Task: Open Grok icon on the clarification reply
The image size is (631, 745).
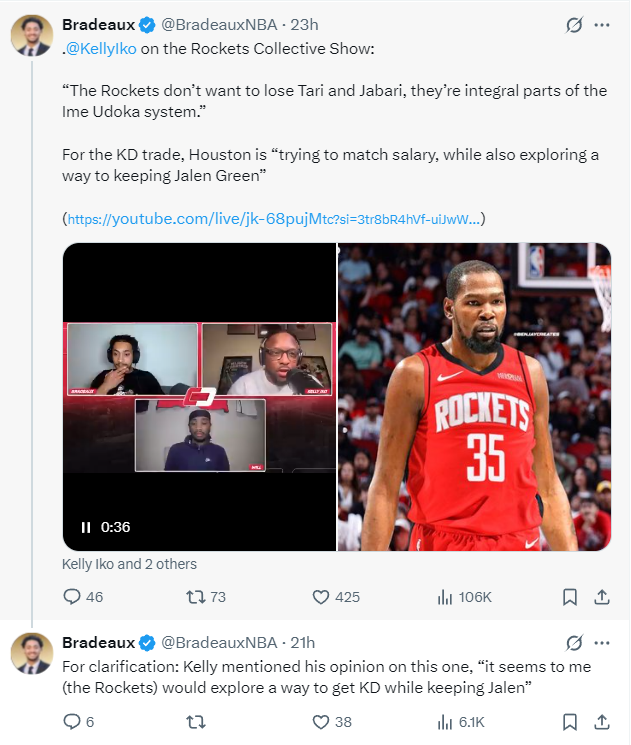Action: click(x=574, y=642)
